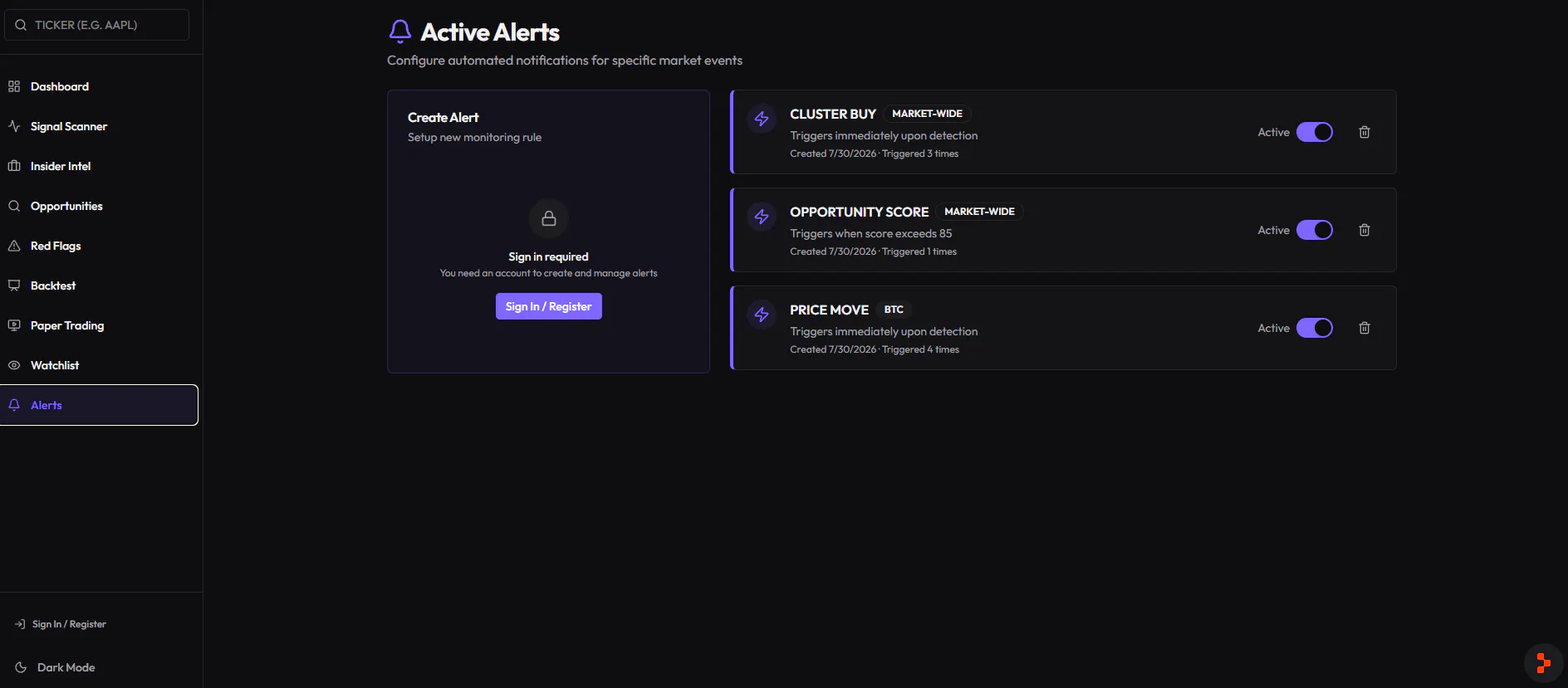Click the Dark Mode moon icon
The width and height of the screenshot is (1568, 688).
pos(21,667)
